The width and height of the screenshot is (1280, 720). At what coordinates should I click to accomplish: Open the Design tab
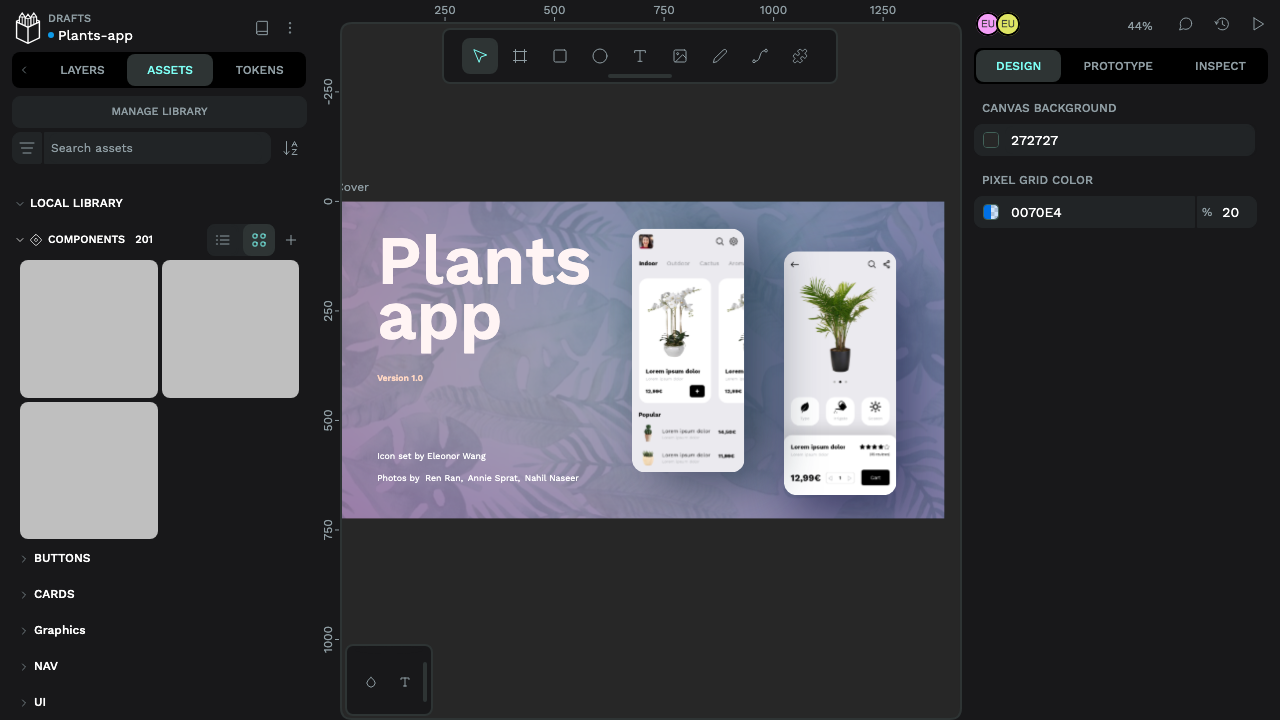[x=1018, y=66]
